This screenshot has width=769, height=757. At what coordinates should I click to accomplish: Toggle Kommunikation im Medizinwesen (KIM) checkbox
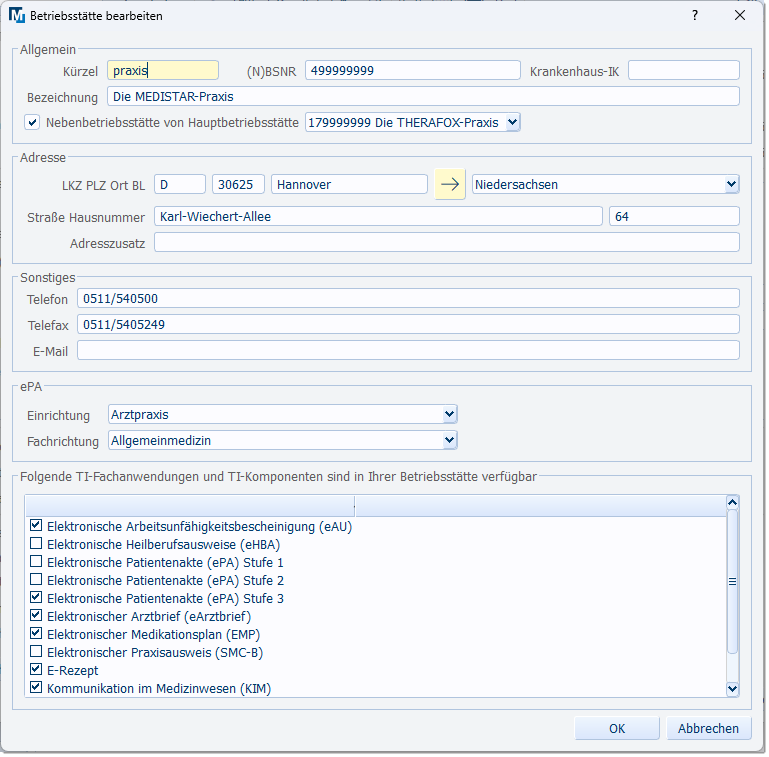[36, 688]
